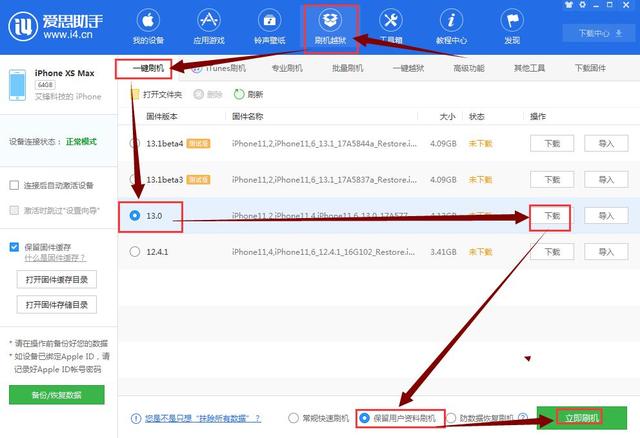Choose 防数据恢复刷机 flash mode
The height and width of the screenshot is (438, 640).
coord(451,418)
